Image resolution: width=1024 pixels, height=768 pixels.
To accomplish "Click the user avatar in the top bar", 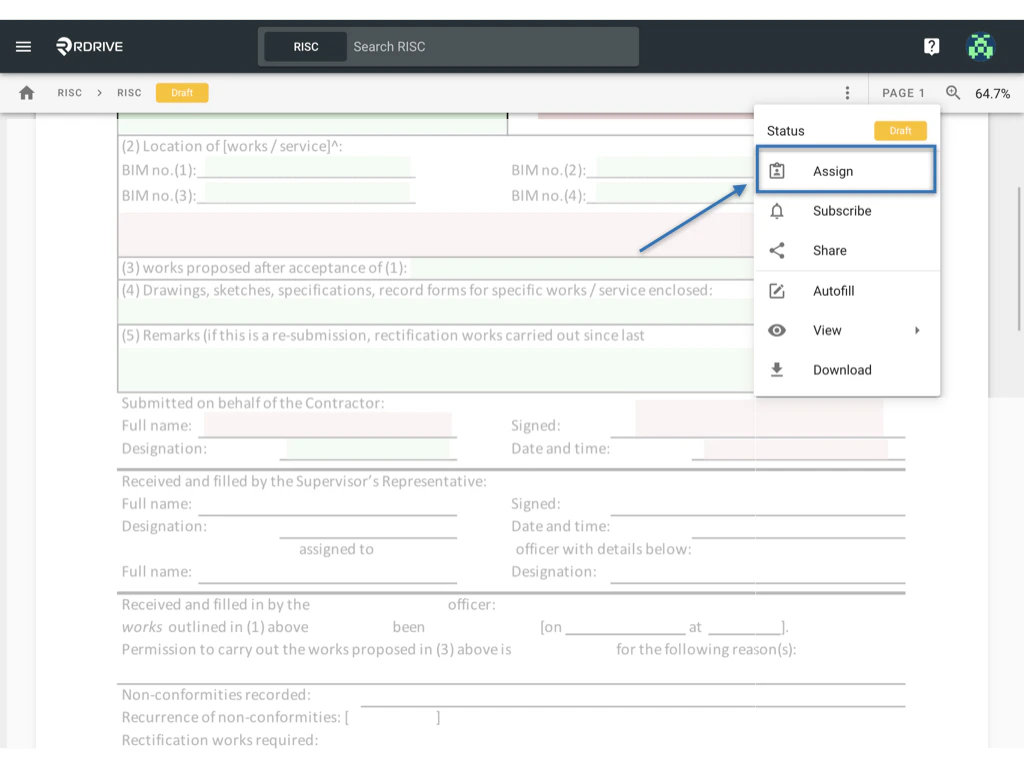I will point(980,46).
